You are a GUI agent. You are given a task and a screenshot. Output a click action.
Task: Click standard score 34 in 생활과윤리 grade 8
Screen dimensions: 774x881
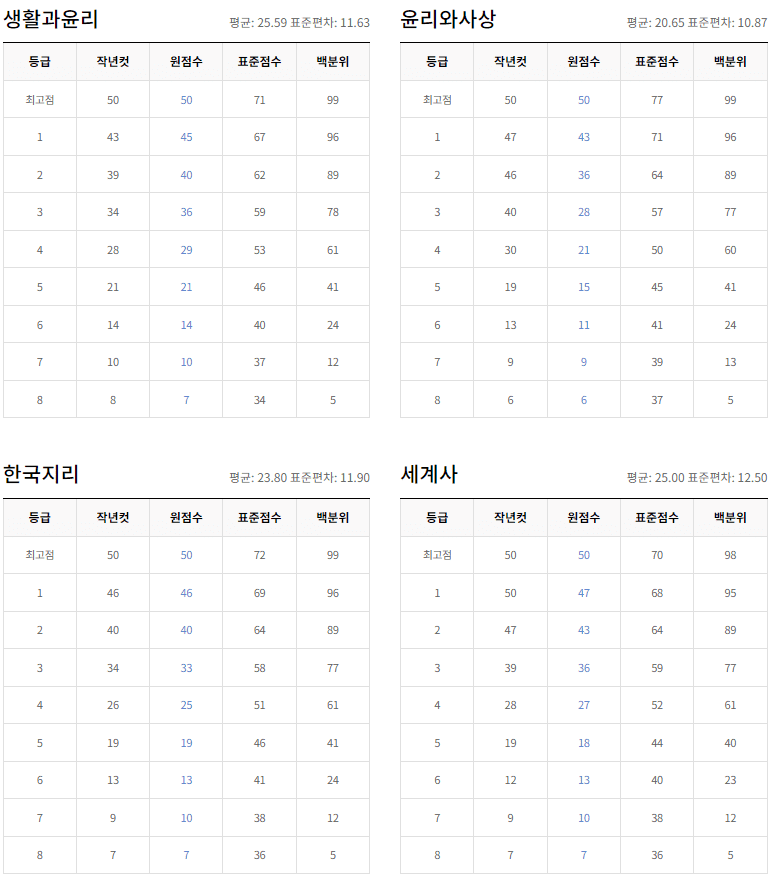tap(259, 400)
